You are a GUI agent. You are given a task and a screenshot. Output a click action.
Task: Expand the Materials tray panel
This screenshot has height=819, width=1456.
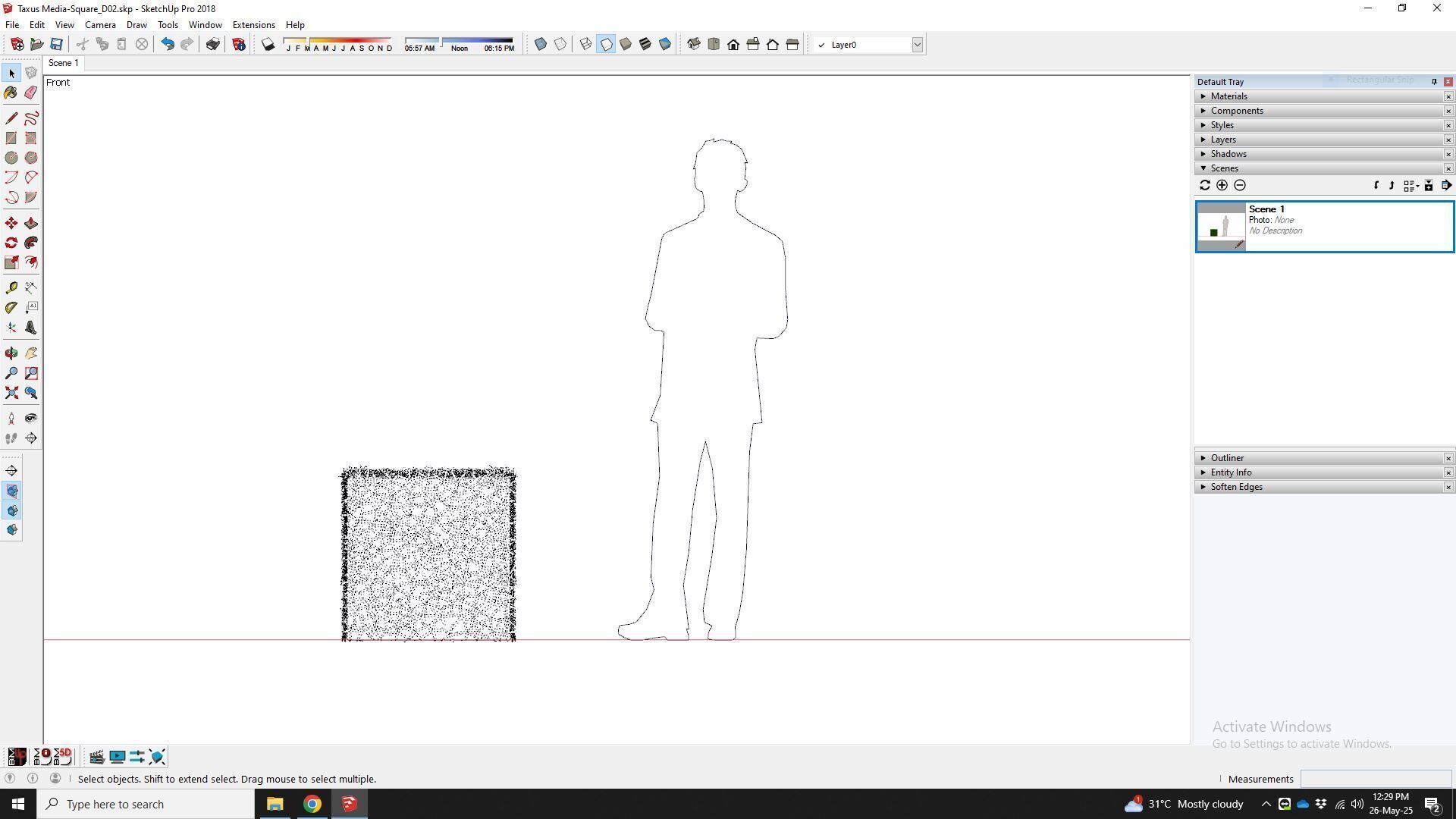click(x=1228, y=96)
